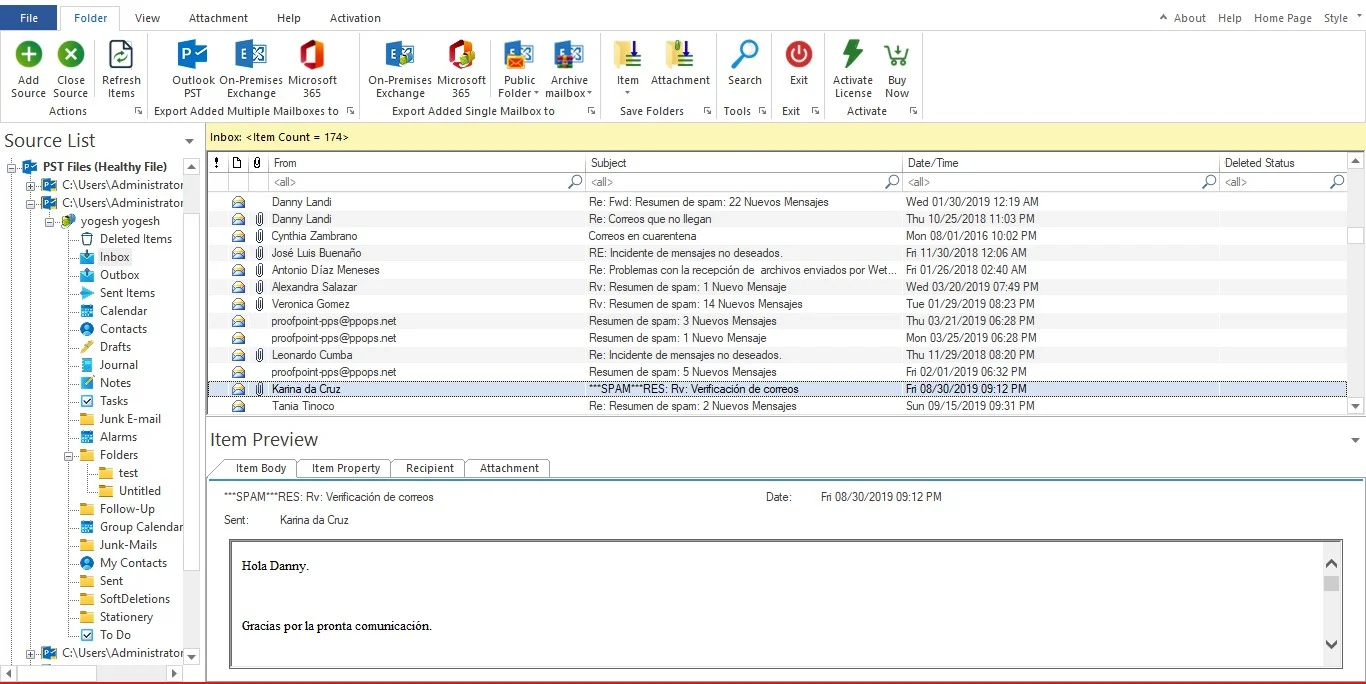
Task: Select email from Tania Tinoco
Action: click(x=777, y=406)
